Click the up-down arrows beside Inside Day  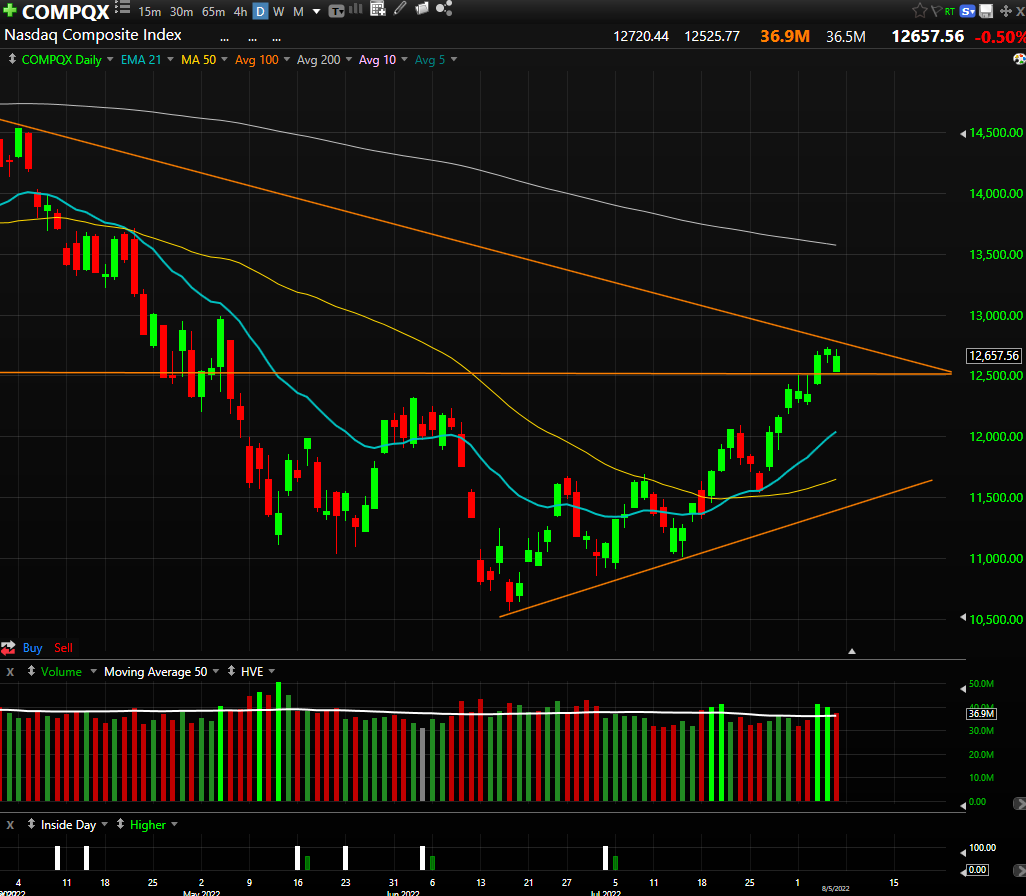[31, 824]
